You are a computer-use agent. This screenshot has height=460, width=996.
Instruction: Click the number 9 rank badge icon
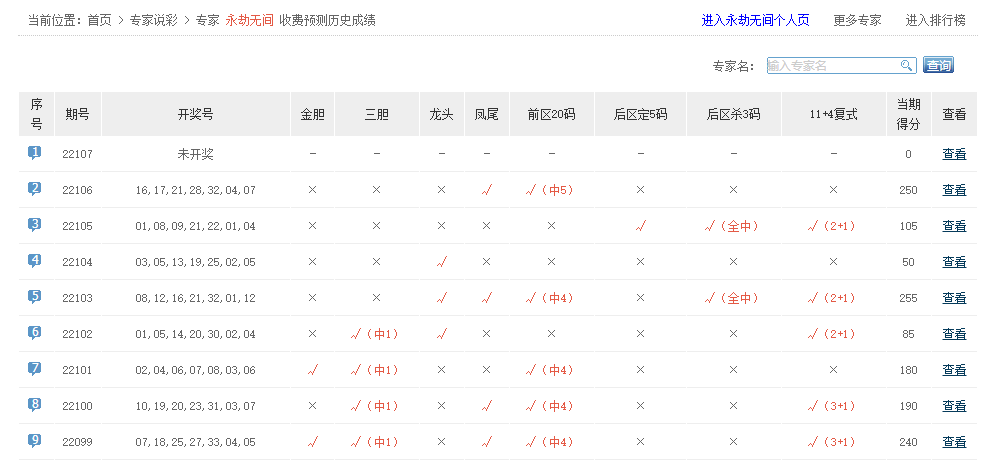(35, 441)
